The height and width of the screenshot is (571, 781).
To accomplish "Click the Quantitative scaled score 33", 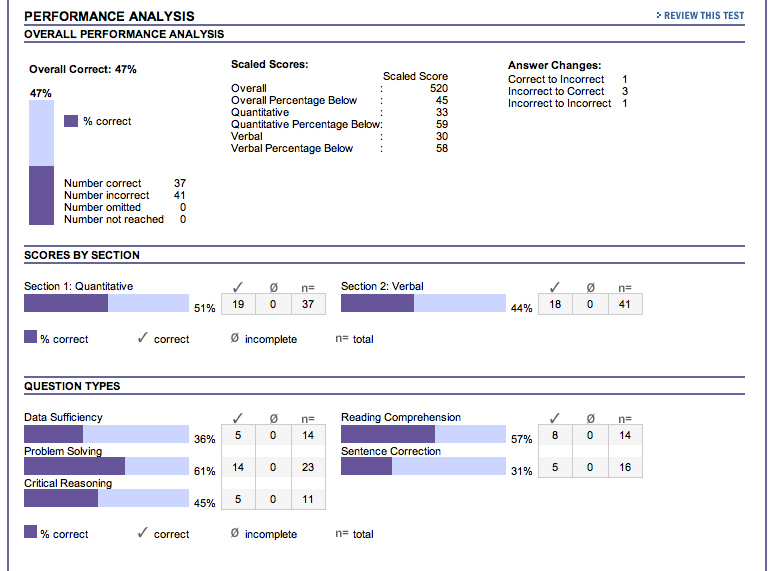I will (442, 112).
